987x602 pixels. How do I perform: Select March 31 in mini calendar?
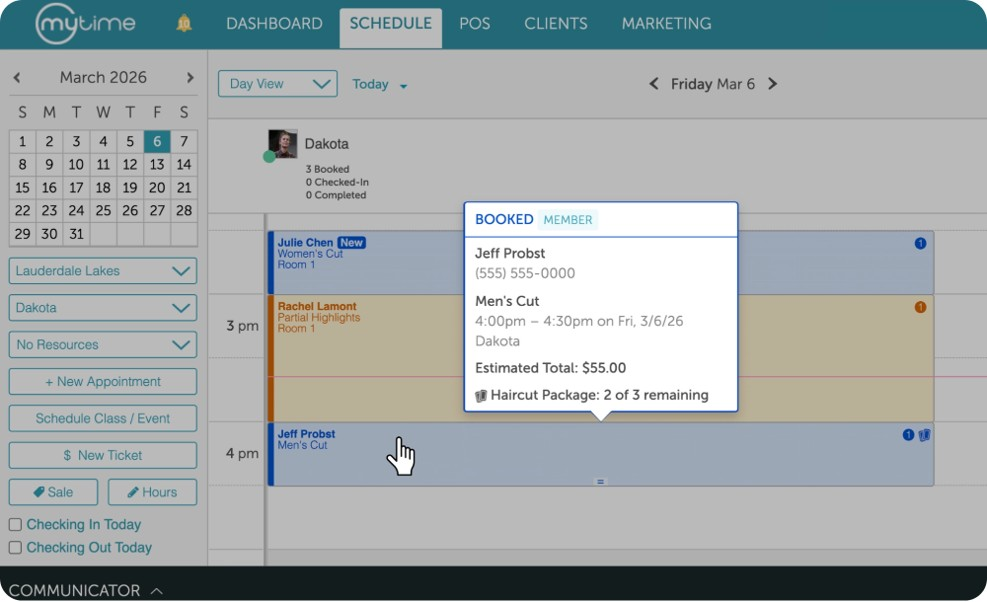click(x=76, y=234)
